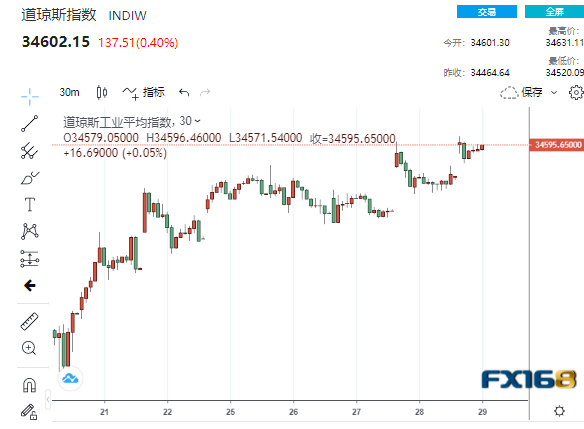Choose the pitchfork drawing tool
This screenshot has height=429, width=584.
click(x=30, y=151)
